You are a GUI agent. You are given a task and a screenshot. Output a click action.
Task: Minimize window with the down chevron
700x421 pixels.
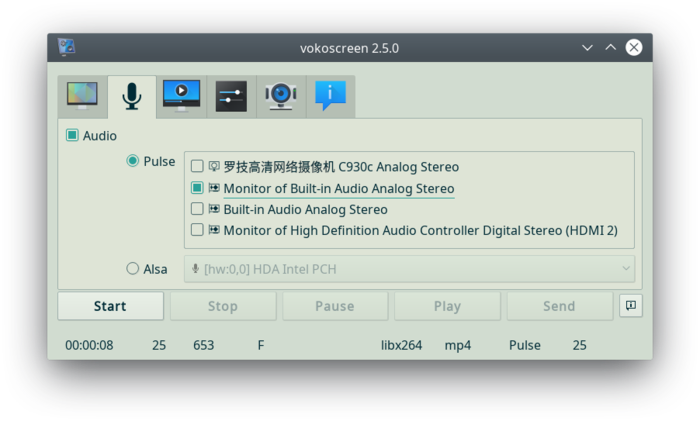point(588,47)
